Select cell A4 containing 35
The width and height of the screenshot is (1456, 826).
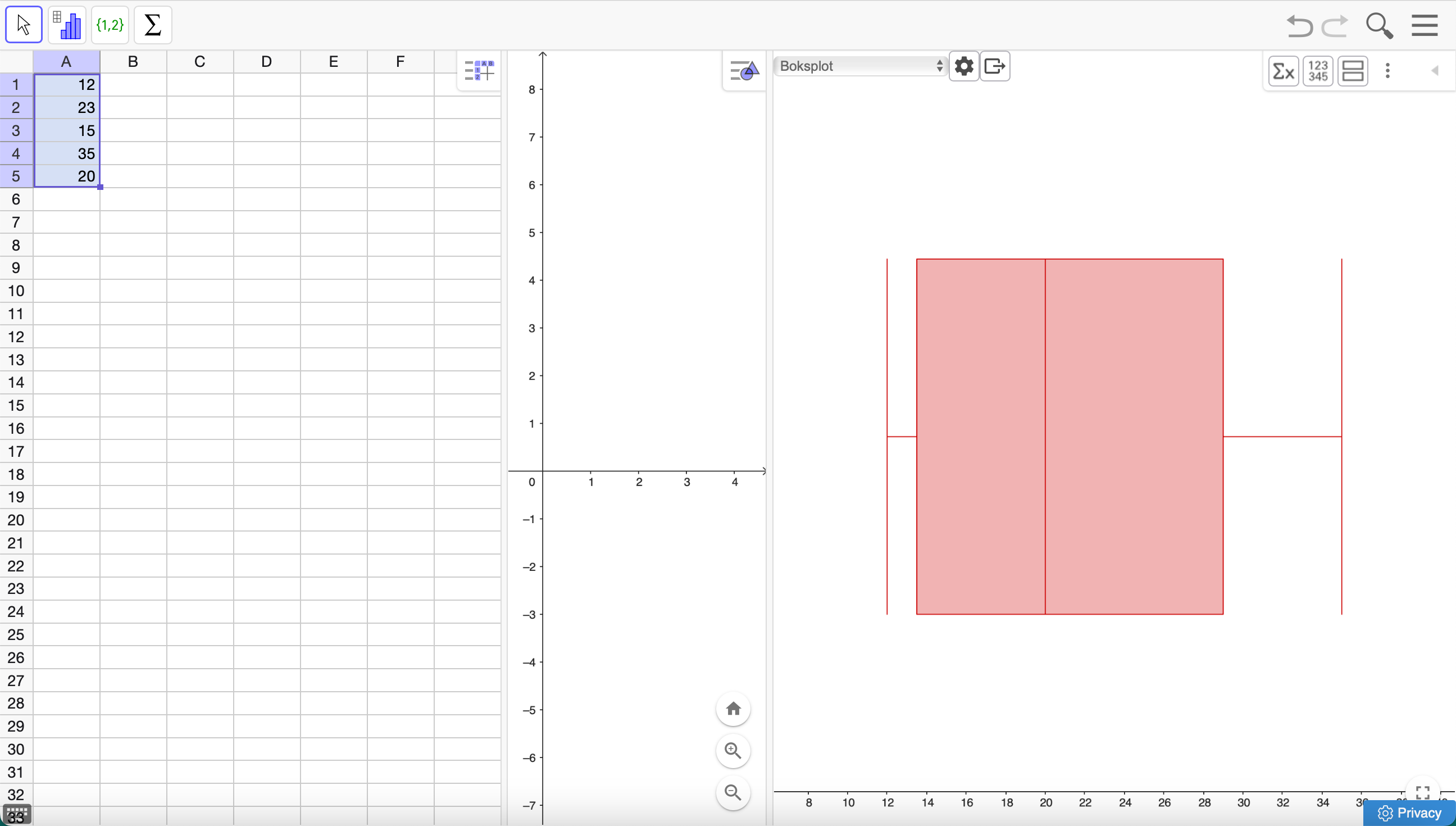pos(67,154)
